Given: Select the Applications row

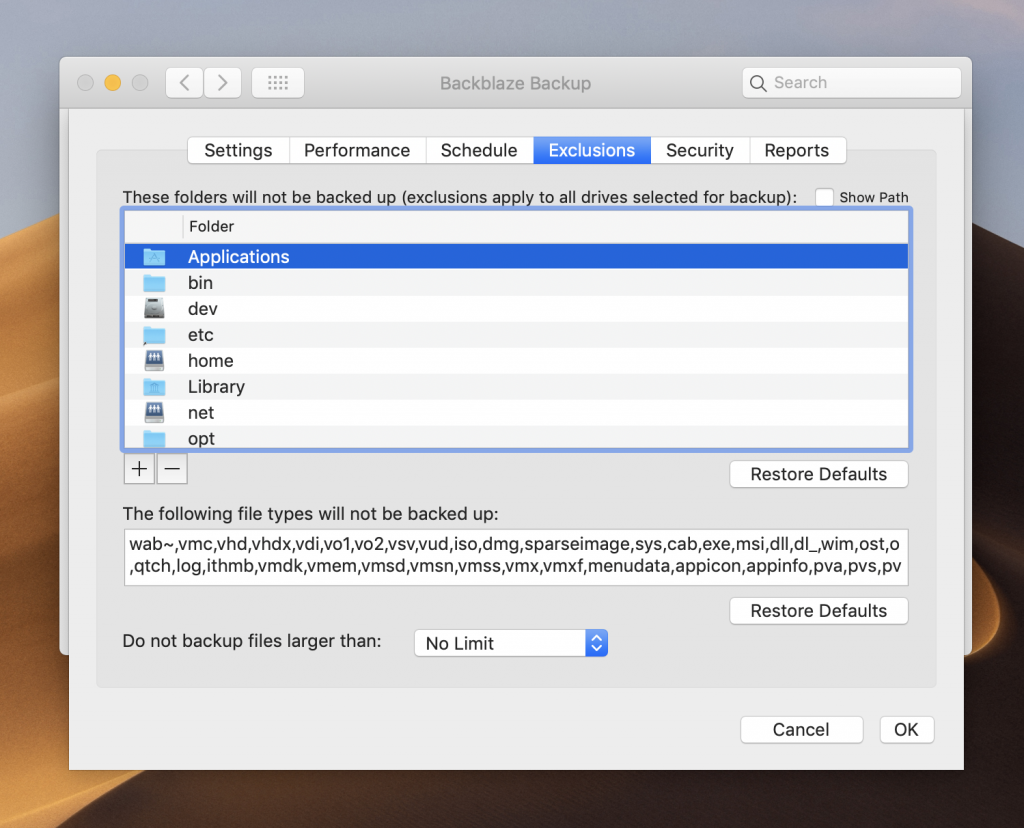Looking at the screenshot, I should 516,257.
